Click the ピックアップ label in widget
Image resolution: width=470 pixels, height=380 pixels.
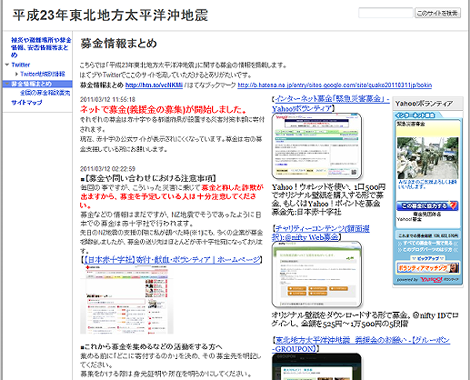point(428,258)
